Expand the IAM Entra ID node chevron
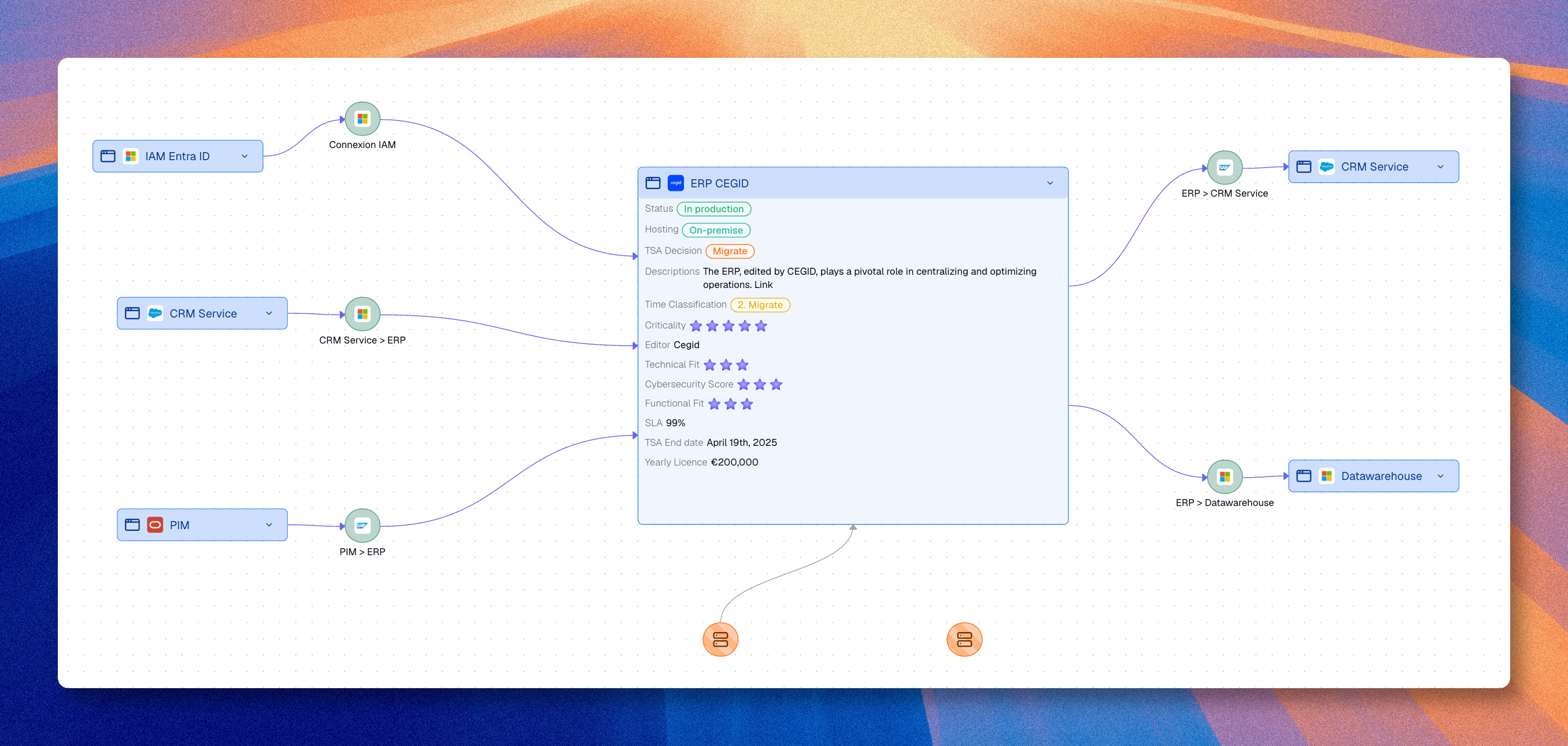This screenshot has height=746, width=1568. coord(245,156)
